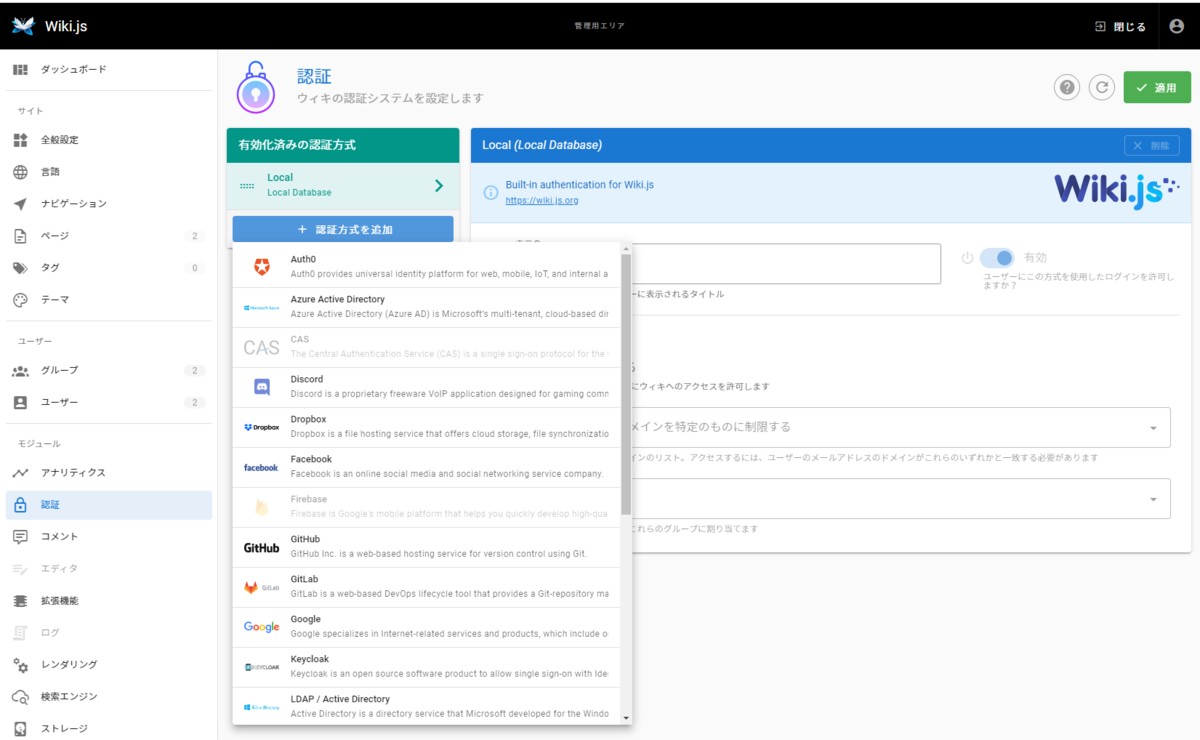Expand the Local strategy chevron
Image resolution: width=1200 pixels, height=740 pixels.
coord(438,185)
